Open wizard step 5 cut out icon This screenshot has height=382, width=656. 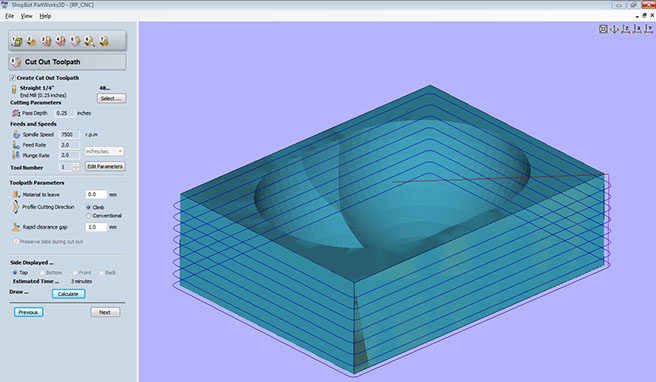coord(75,41)
